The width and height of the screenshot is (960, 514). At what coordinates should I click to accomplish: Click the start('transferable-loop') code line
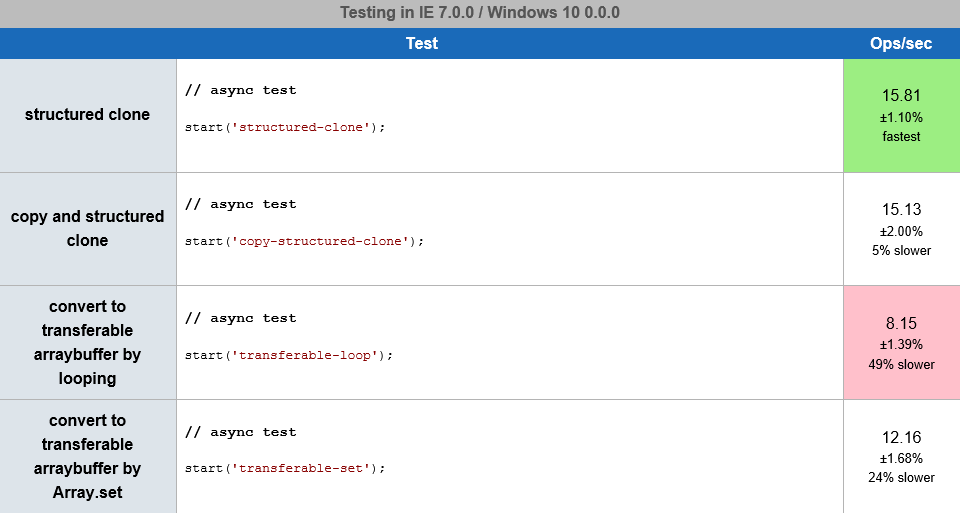coord(289,355)
